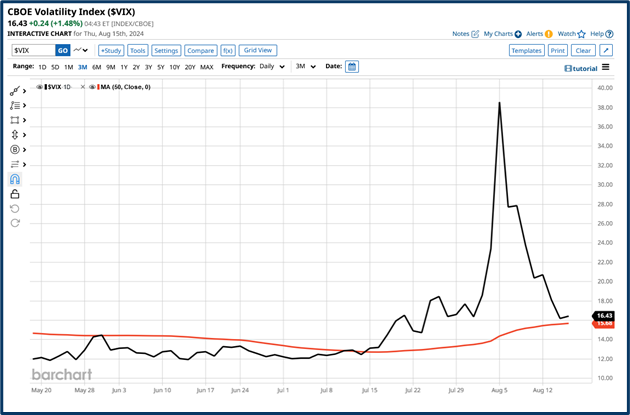Image resolution: width=630 pixels, height=415 pixels.
Task: Click the $VIX black color swatch
Action: coord(45,87)
